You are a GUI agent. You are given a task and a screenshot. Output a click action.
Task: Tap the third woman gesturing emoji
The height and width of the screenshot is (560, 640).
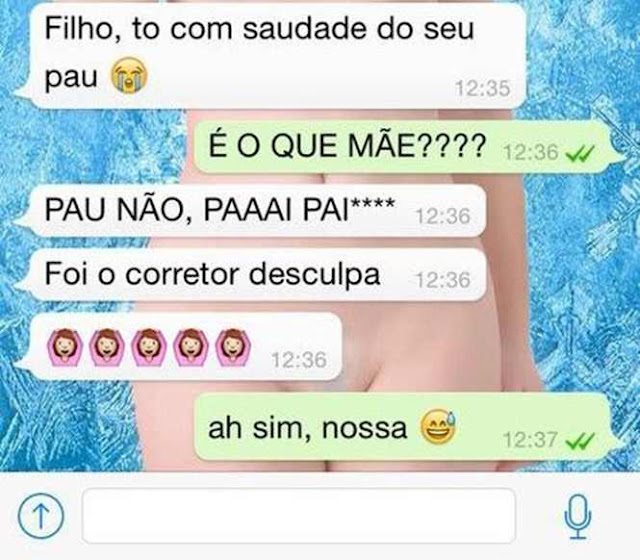[x=149, y=347]
